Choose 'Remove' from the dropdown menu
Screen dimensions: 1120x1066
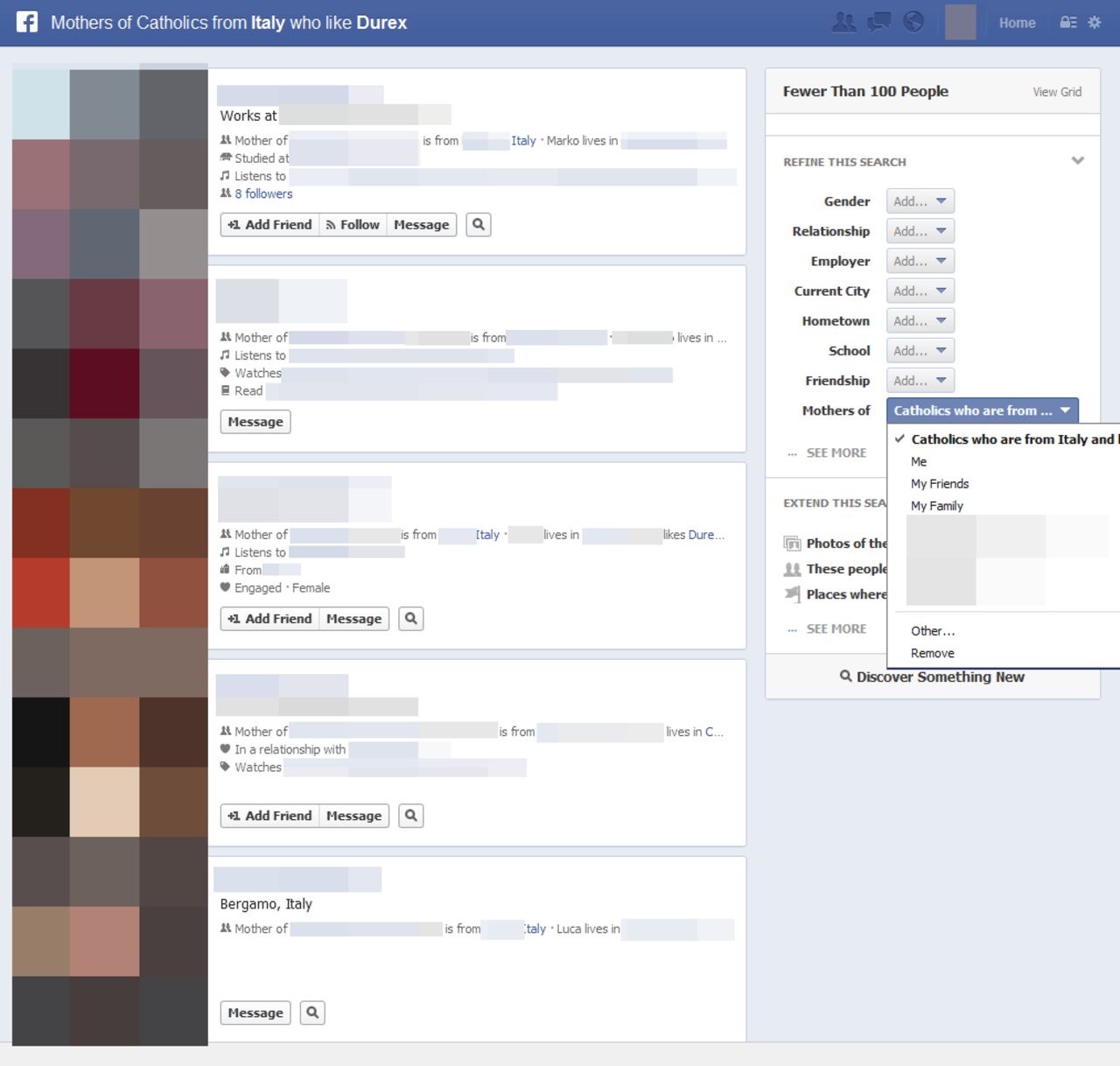(933, 653)
